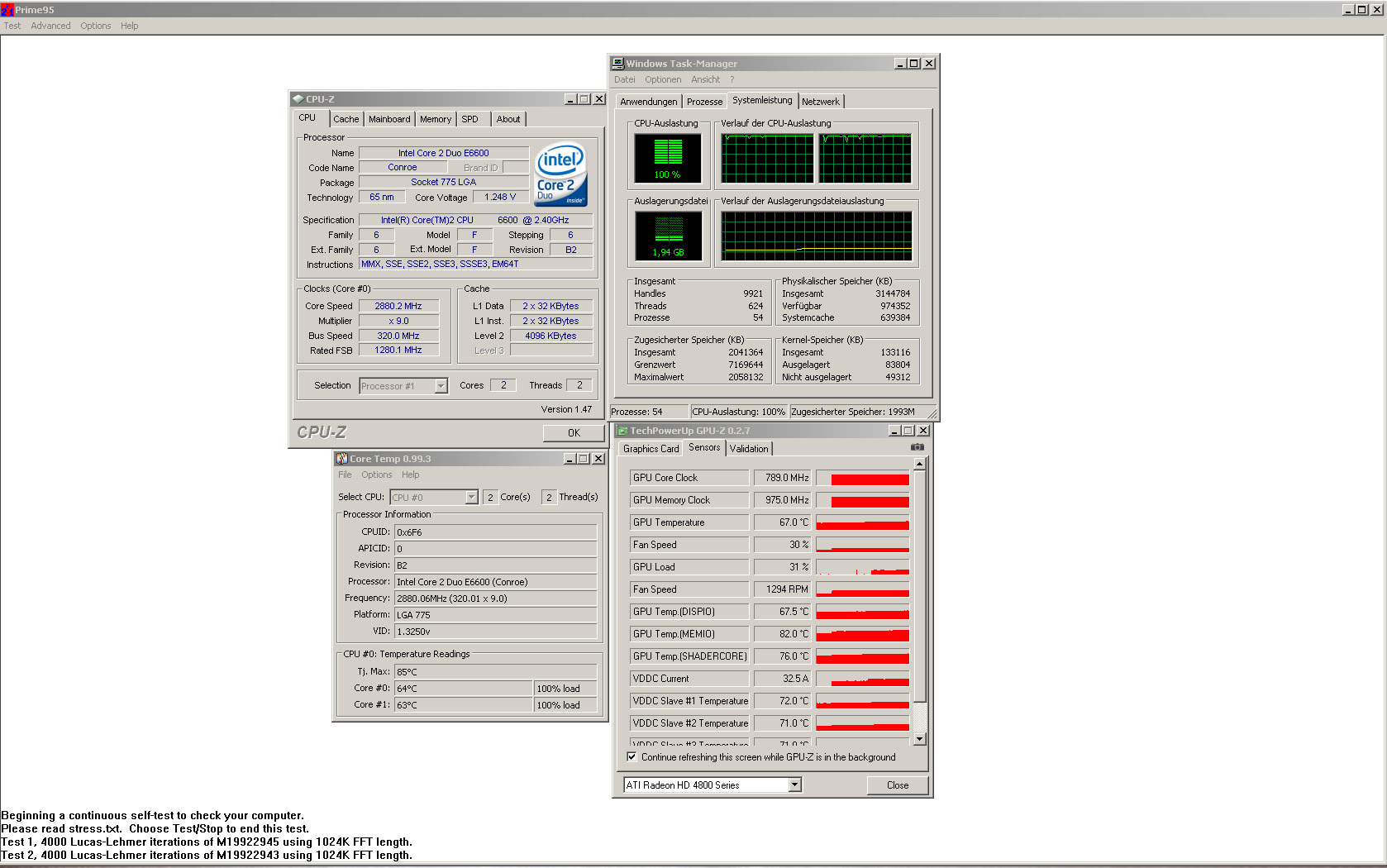
Task: Click the Core #0 temperature value 64°C
Action: click(464, 689)
